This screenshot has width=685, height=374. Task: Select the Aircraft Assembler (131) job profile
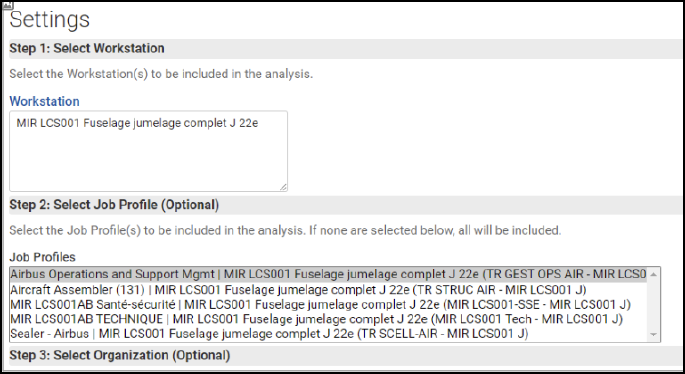pos(328,290)
